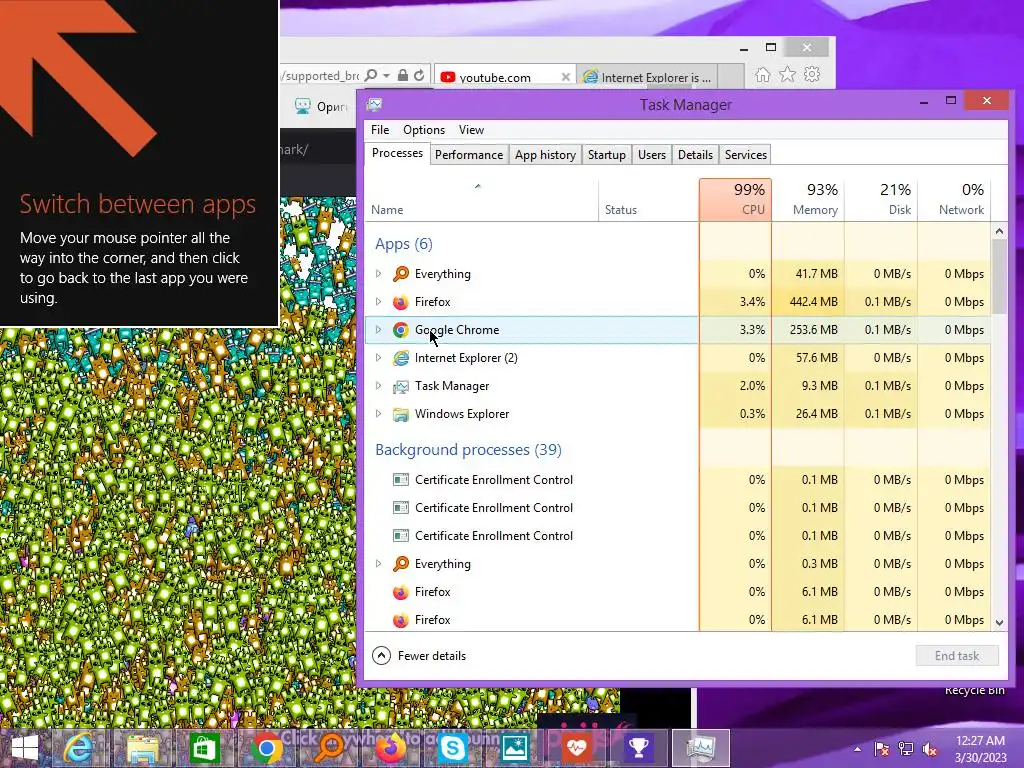Open Skype from the taskbar
The height and width of the screenshot is (768, 1024).
pyautogui.click(x=453, y=748)
